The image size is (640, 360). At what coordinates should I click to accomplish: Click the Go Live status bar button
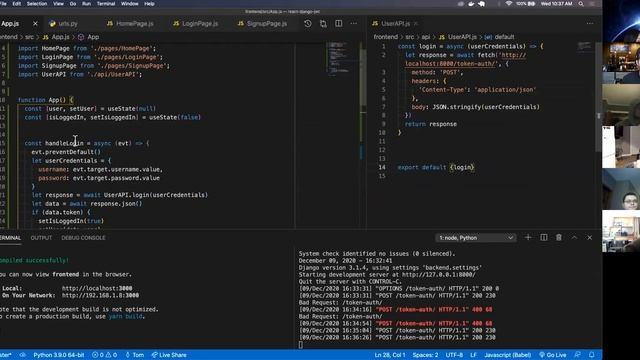click(x=553, y=355)
